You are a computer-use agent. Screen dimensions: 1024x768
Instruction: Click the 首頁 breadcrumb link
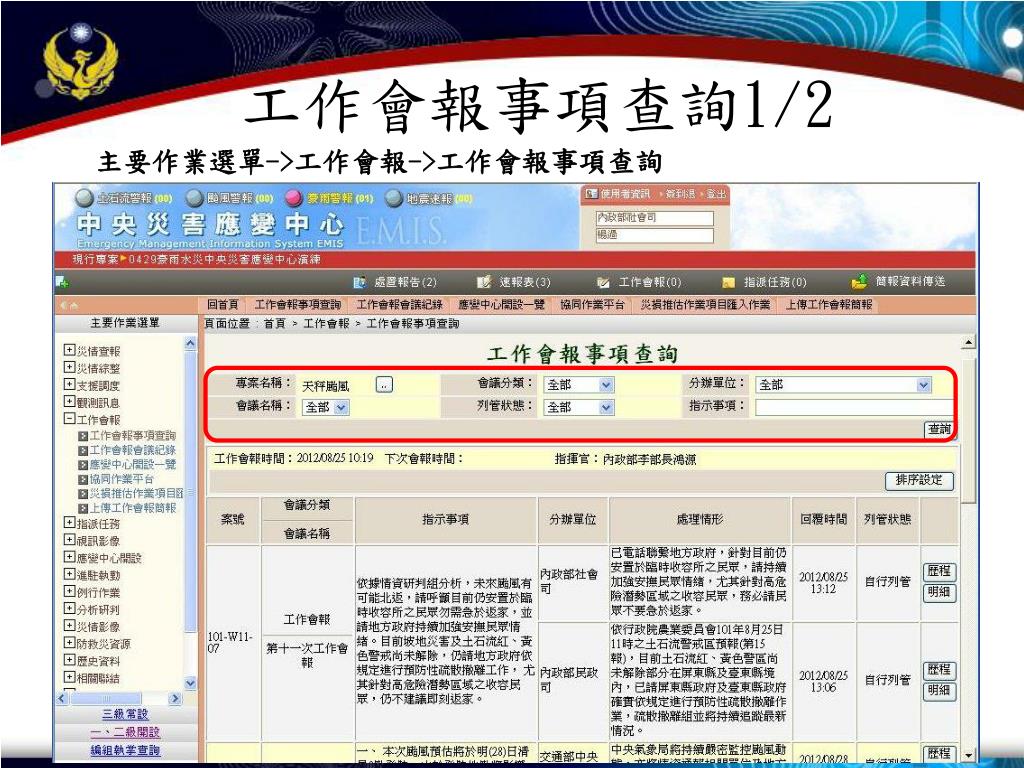[274, 323]
